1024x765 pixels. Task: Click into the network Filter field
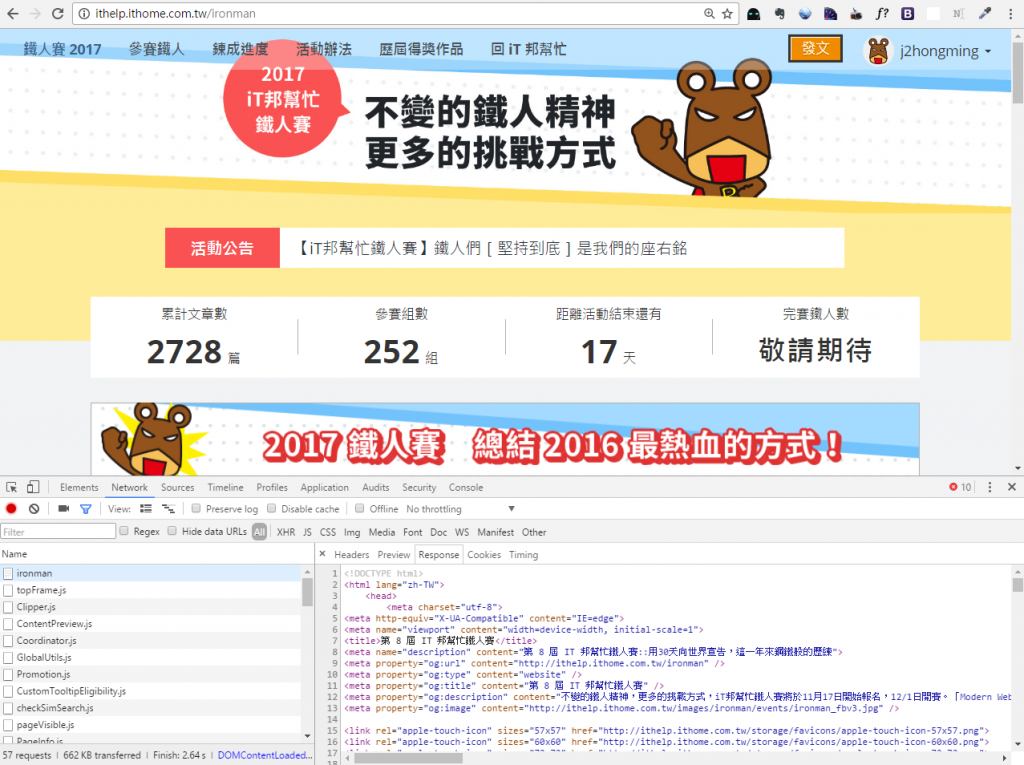58,532
